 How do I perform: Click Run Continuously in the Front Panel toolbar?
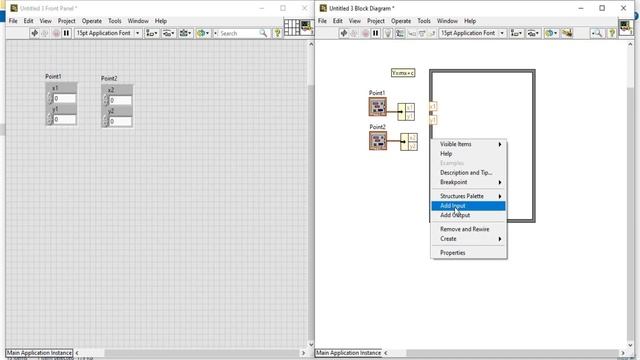click(x=45, y=33)
